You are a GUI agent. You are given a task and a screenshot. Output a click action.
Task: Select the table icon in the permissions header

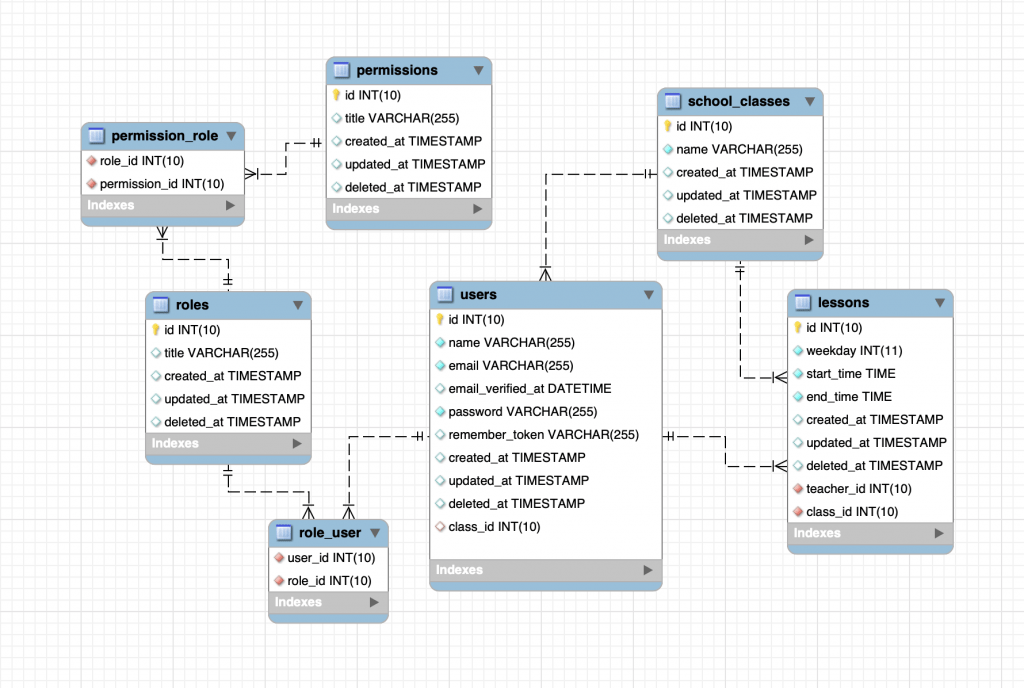[341, 70]
